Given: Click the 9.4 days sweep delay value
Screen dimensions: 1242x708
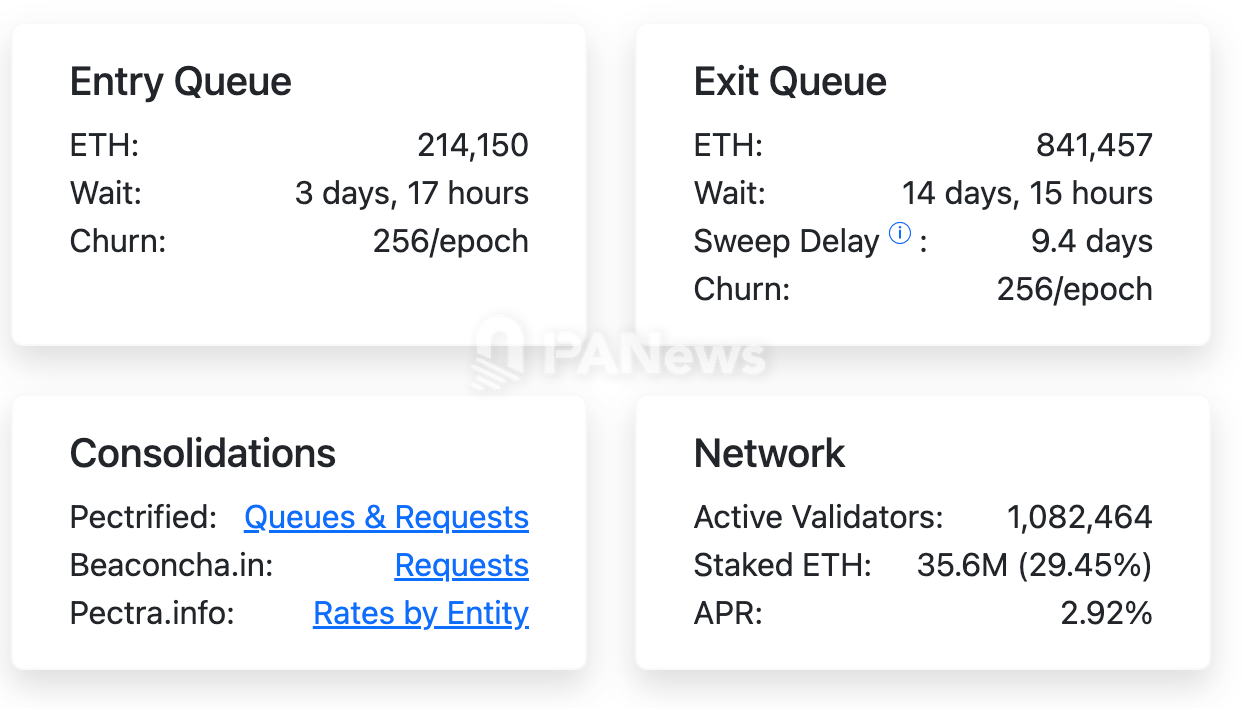Looking at the screenshot, I should 1091,241.
